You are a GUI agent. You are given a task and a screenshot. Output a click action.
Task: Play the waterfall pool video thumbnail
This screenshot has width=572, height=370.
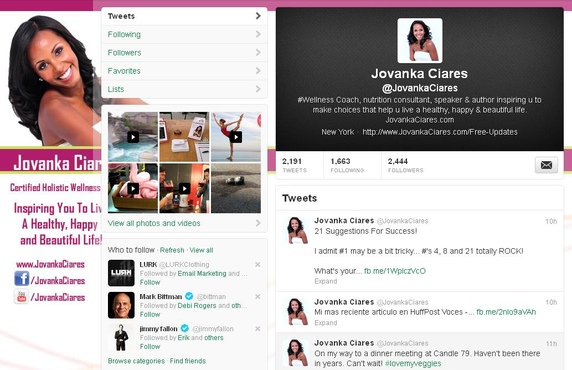tap(133, 137)
